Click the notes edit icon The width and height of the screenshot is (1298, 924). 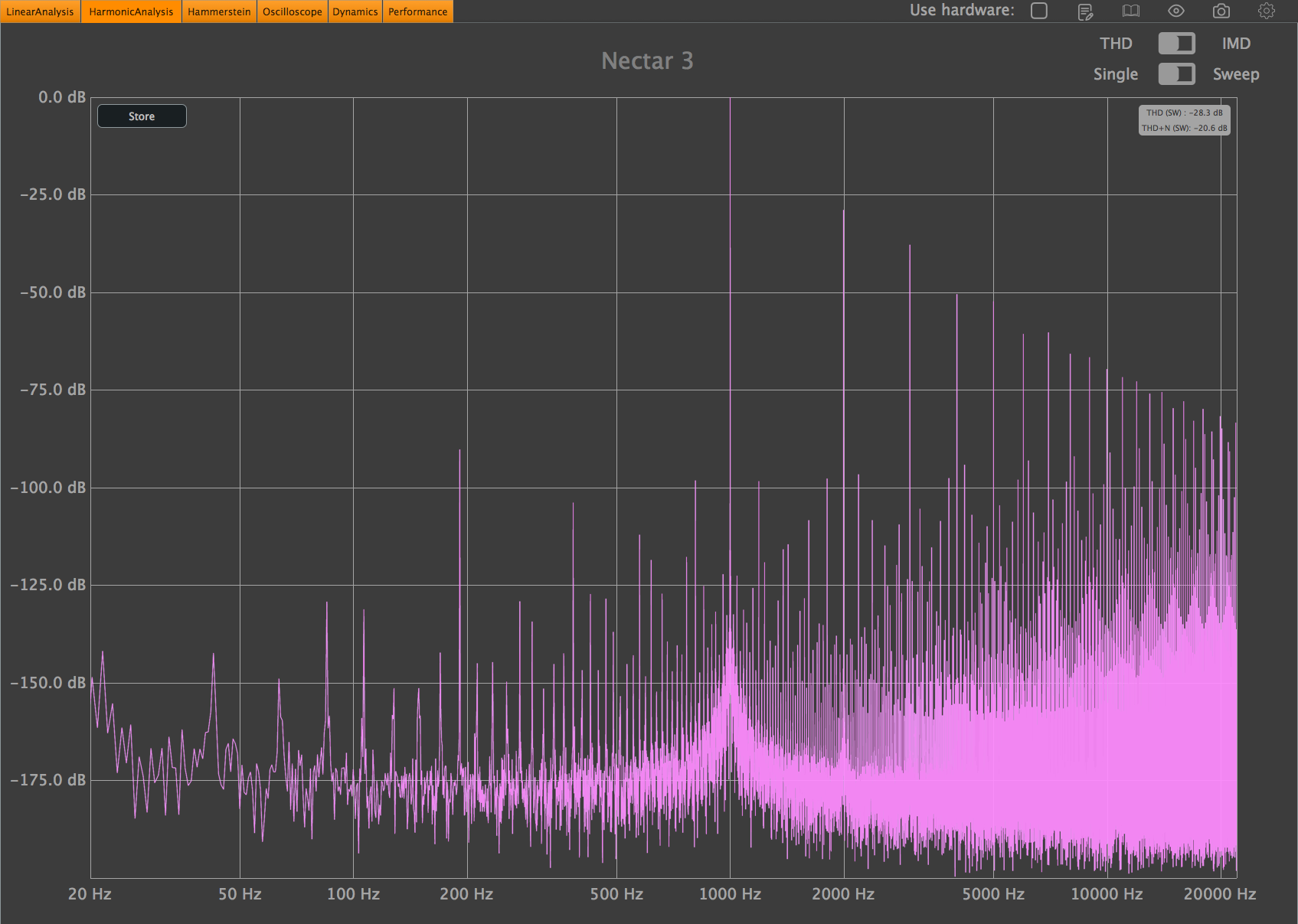click(x=1085, y=11)
